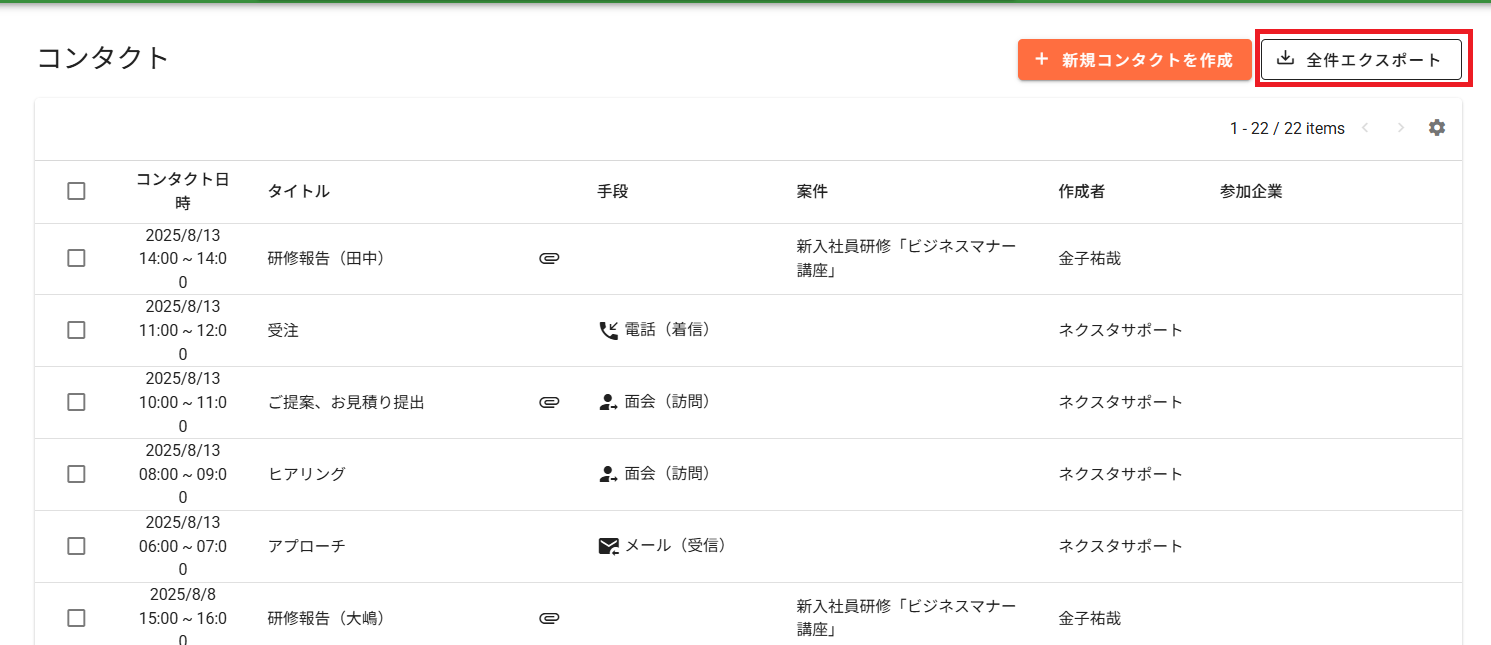
Task: Click 面会（訪問） person icon in ヒアリング row
Action: (608, 474)
